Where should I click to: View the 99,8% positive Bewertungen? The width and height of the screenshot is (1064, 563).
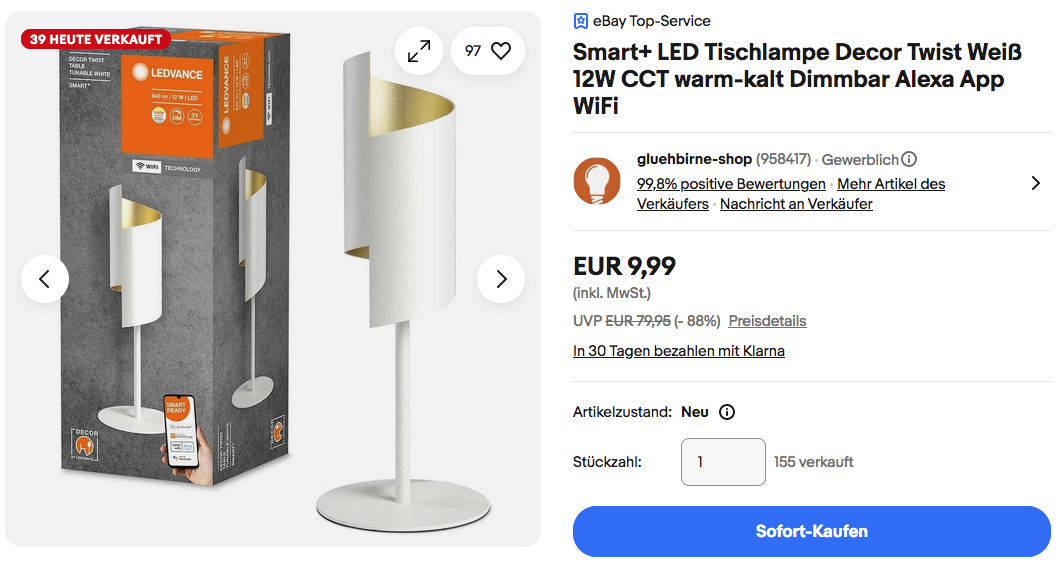click(x=731, y=184)
